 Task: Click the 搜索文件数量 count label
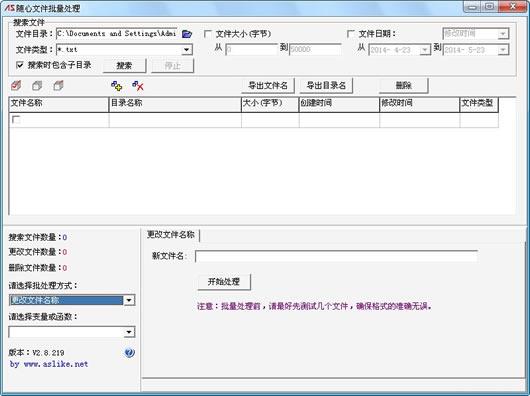[38, 237]
